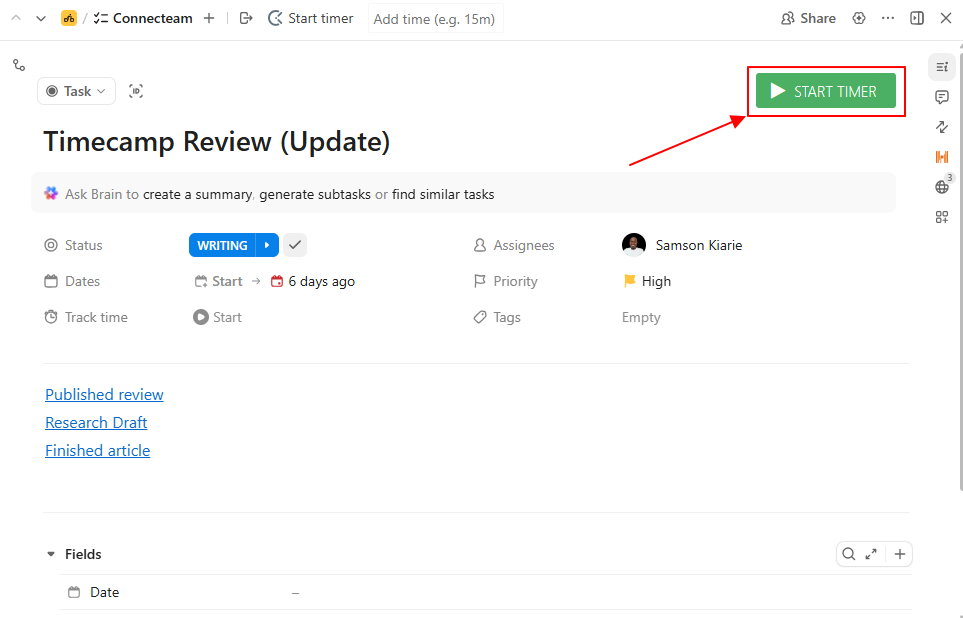Go to previous task with up chevron

coord(17,18)
